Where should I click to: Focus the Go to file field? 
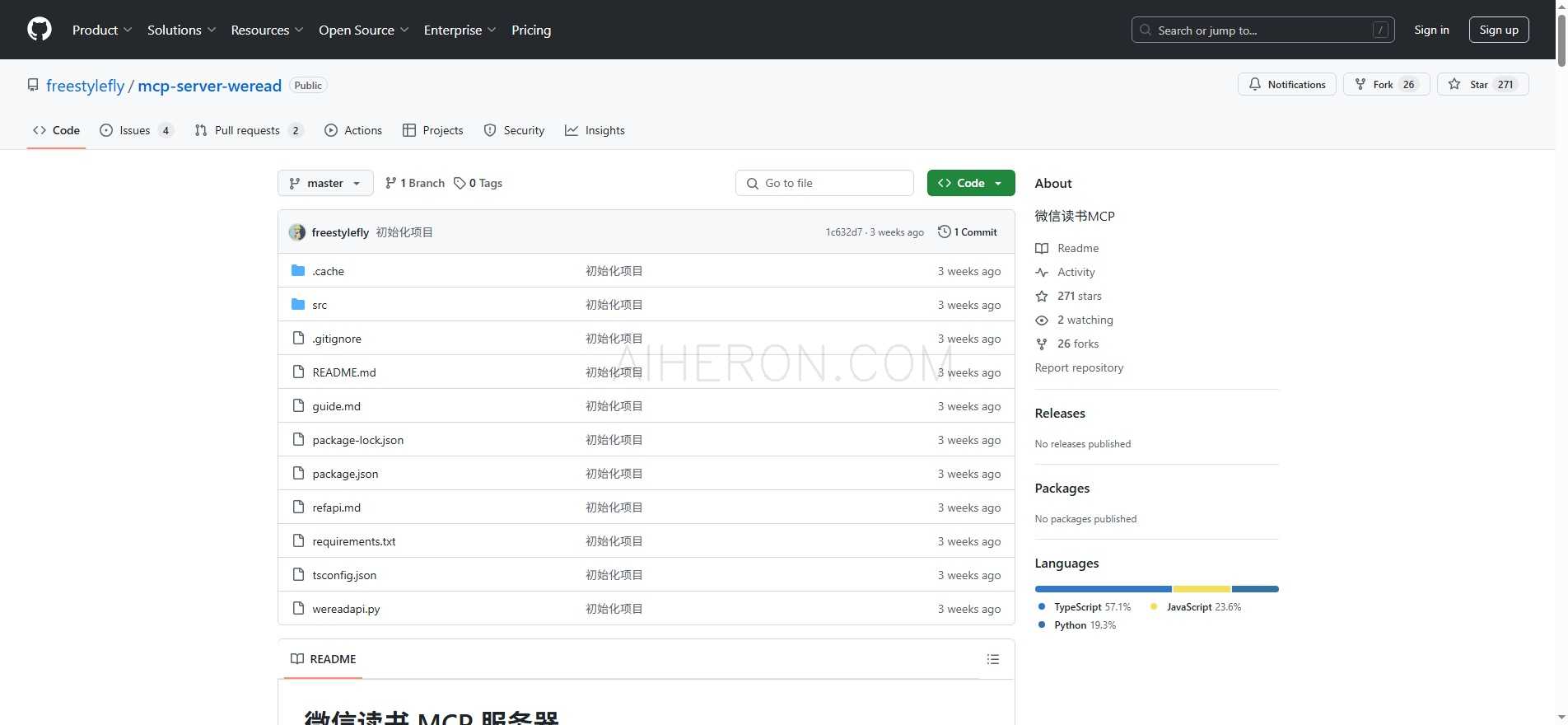pos(824,183)
